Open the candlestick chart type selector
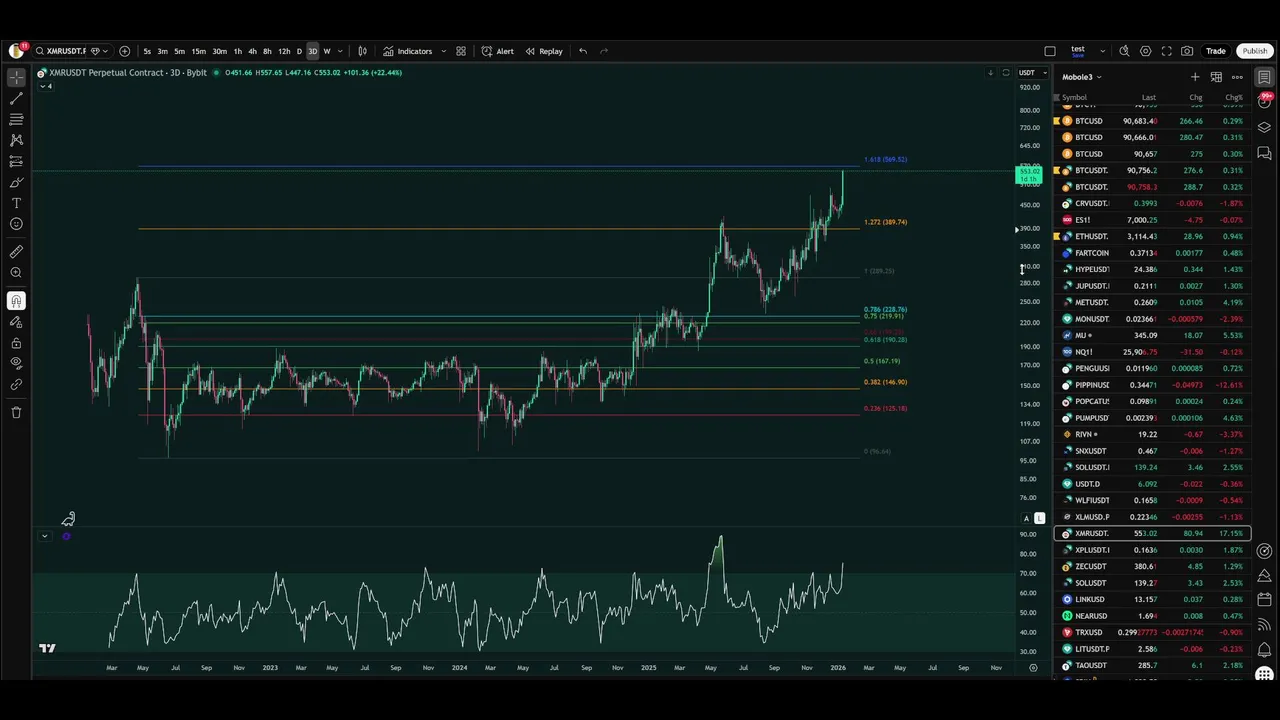This screenshot has width=1280, height=720. point(362,51)
